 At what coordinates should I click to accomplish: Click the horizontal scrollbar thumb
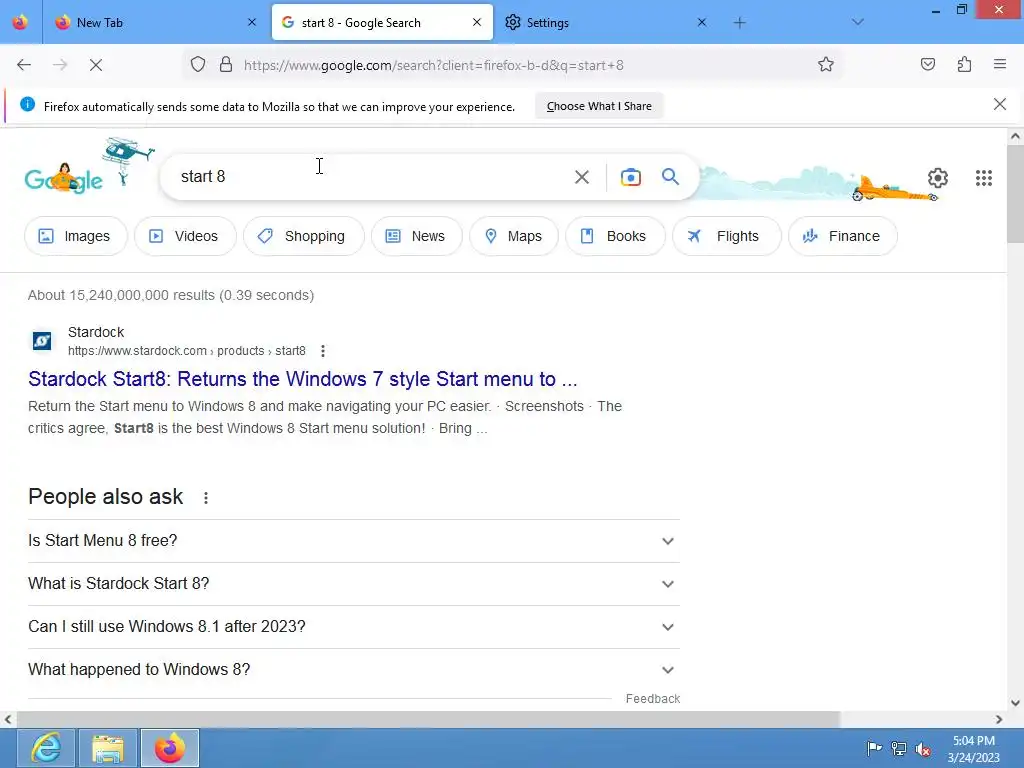coord(428,720)
